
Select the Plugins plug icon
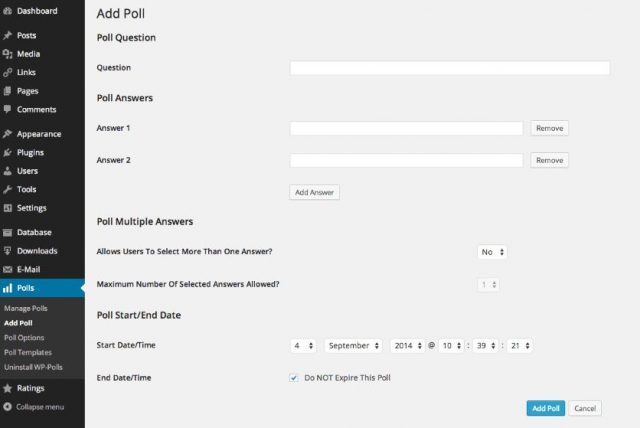pos(7,153)
